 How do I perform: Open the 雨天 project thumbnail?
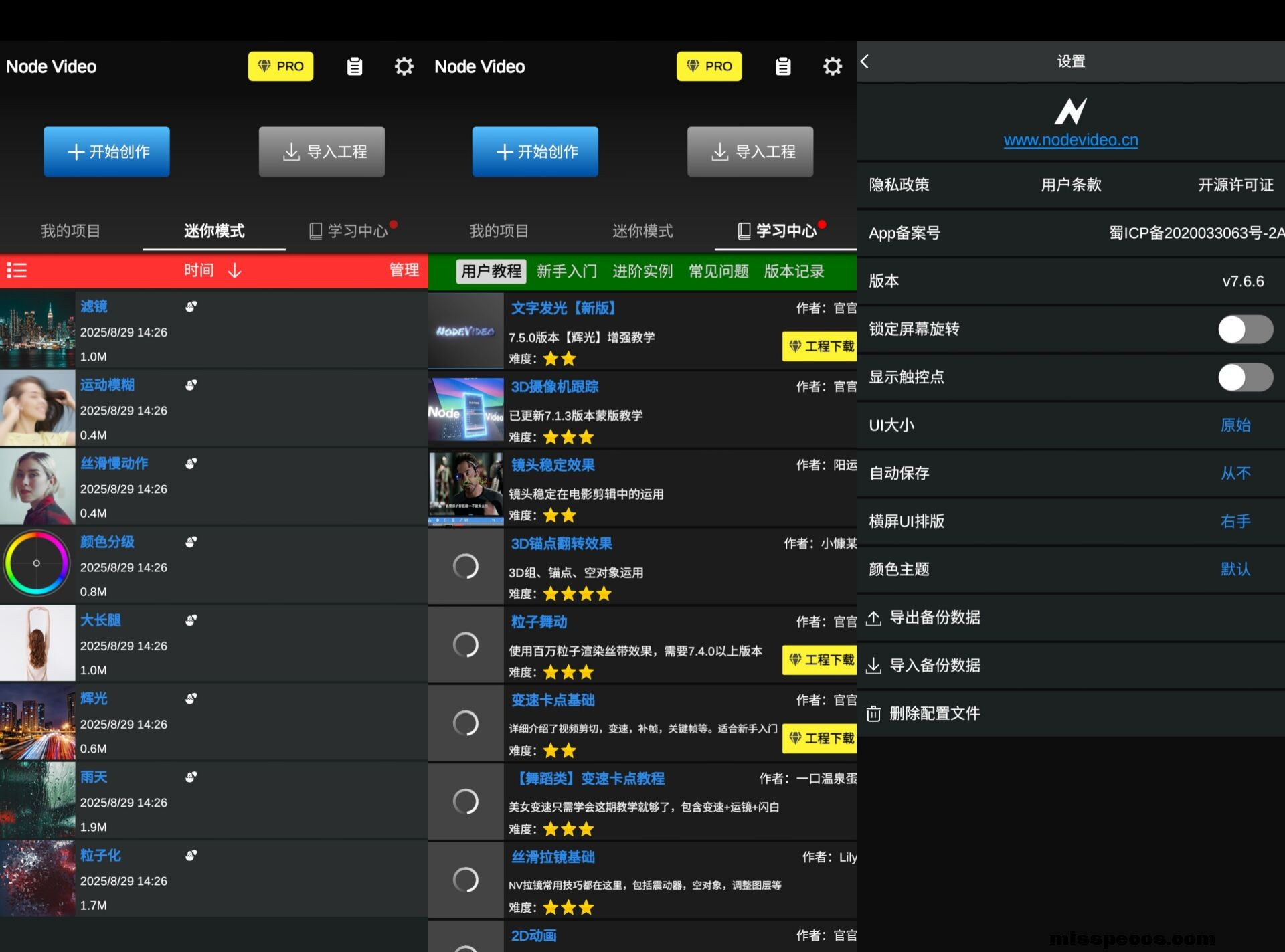coord(37,800)
